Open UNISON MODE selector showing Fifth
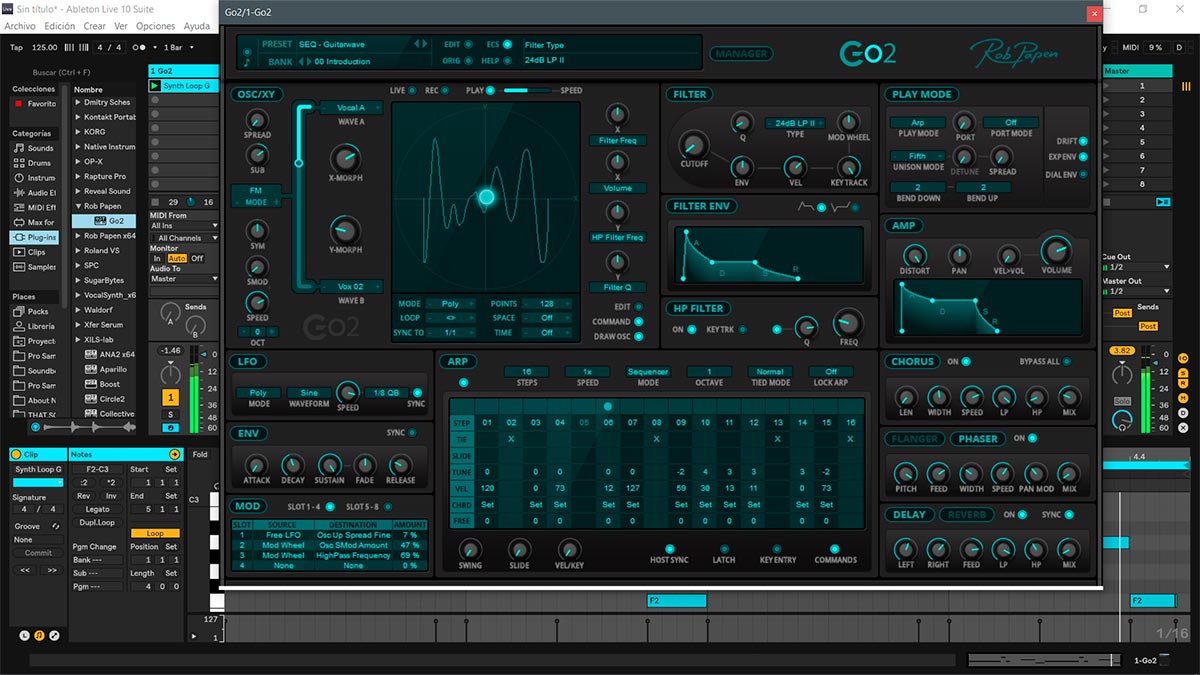Viewport: 1200px width, 675px height. [918, 156]
